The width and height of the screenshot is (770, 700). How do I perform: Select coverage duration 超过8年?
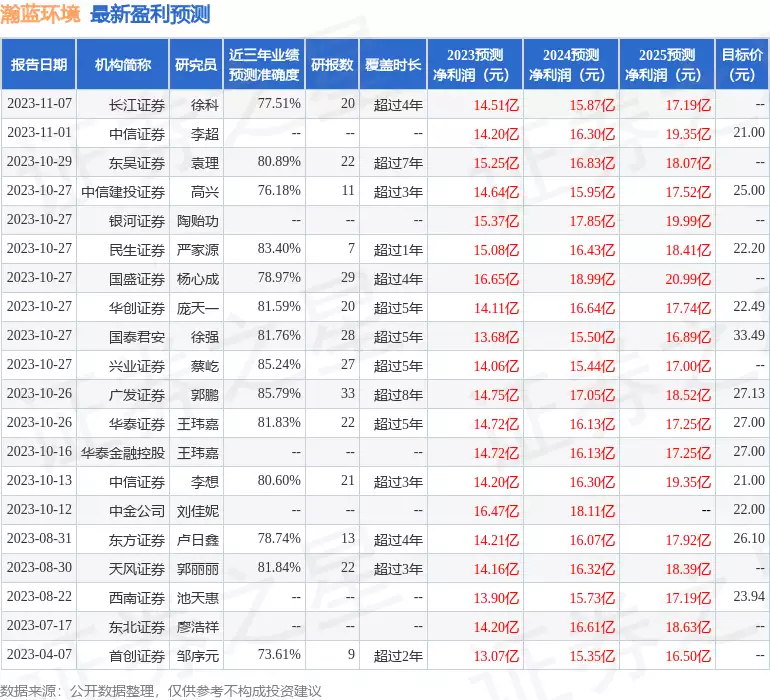398,394
